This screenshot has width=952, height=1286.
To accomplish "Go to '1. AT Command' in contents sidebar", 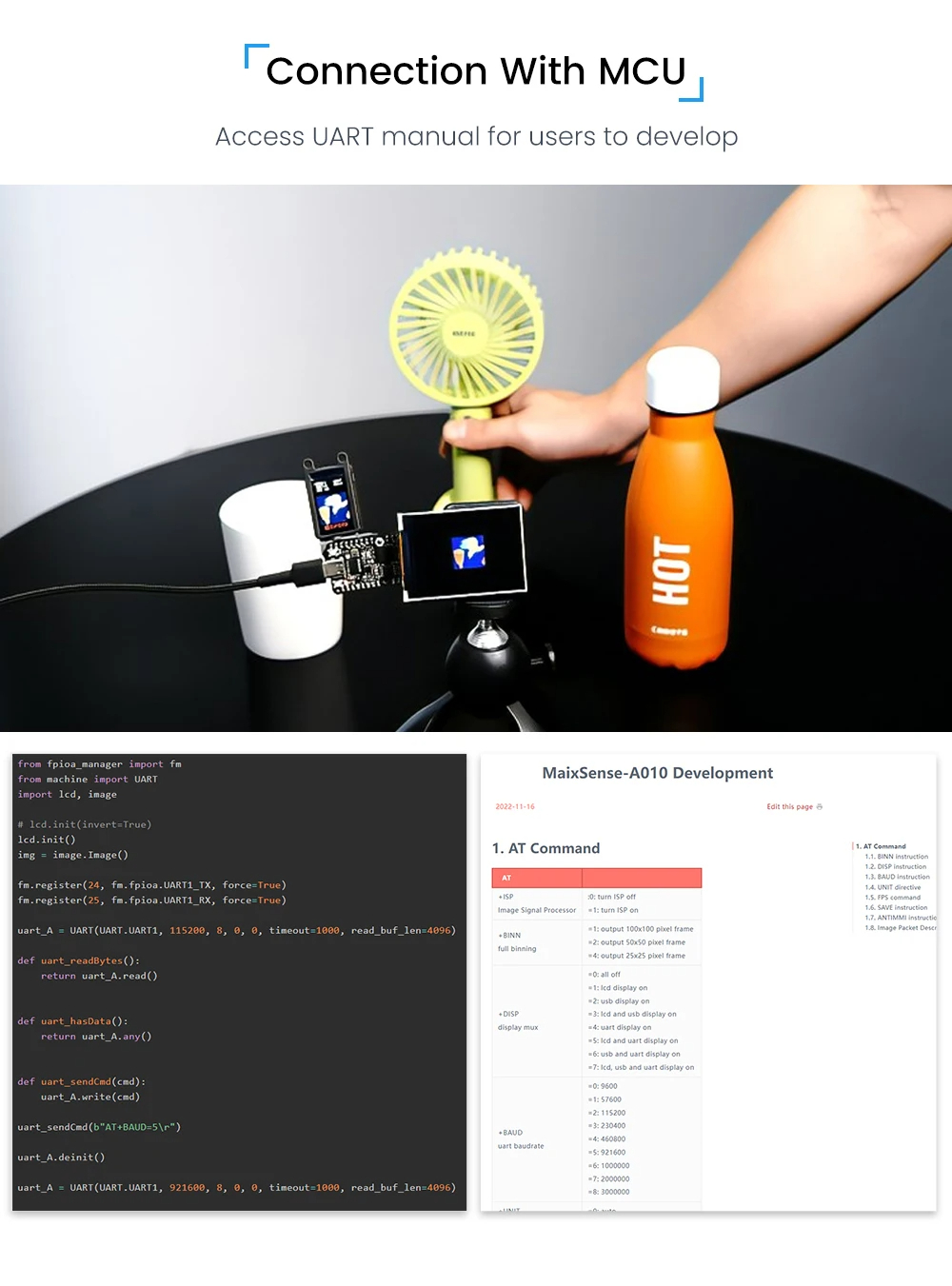I will click(x=884, y=846).
